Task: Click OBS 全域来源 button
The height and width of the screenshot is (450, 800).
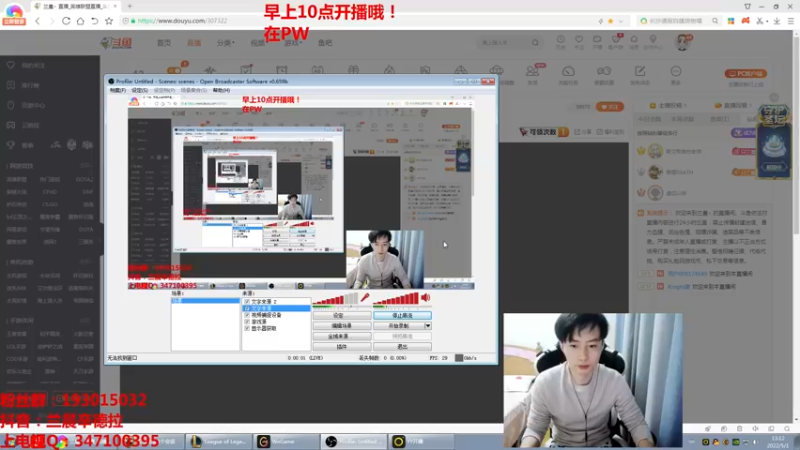Action: (x=342, y=336)
